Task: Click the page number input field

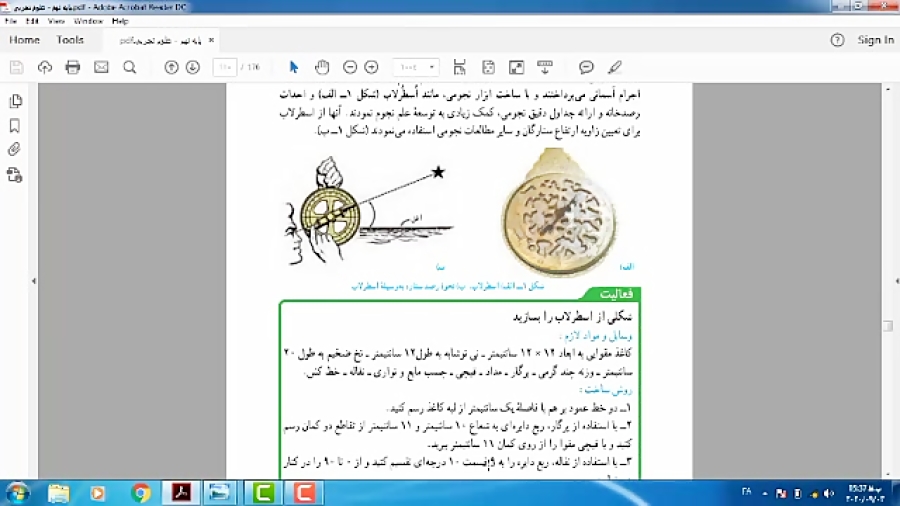Action: pos(224,67)
